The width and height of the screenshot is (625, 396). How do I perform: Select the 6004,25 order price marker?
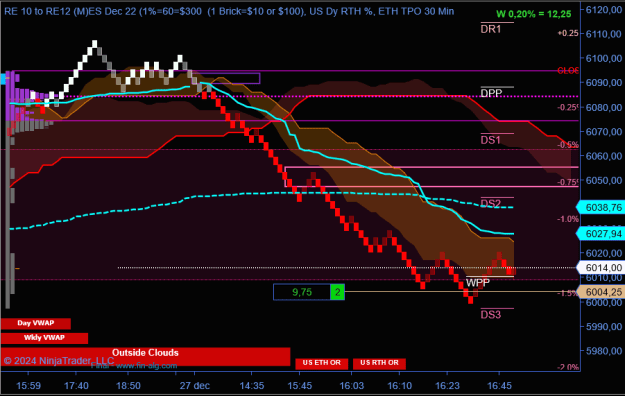tap(601, 292)
